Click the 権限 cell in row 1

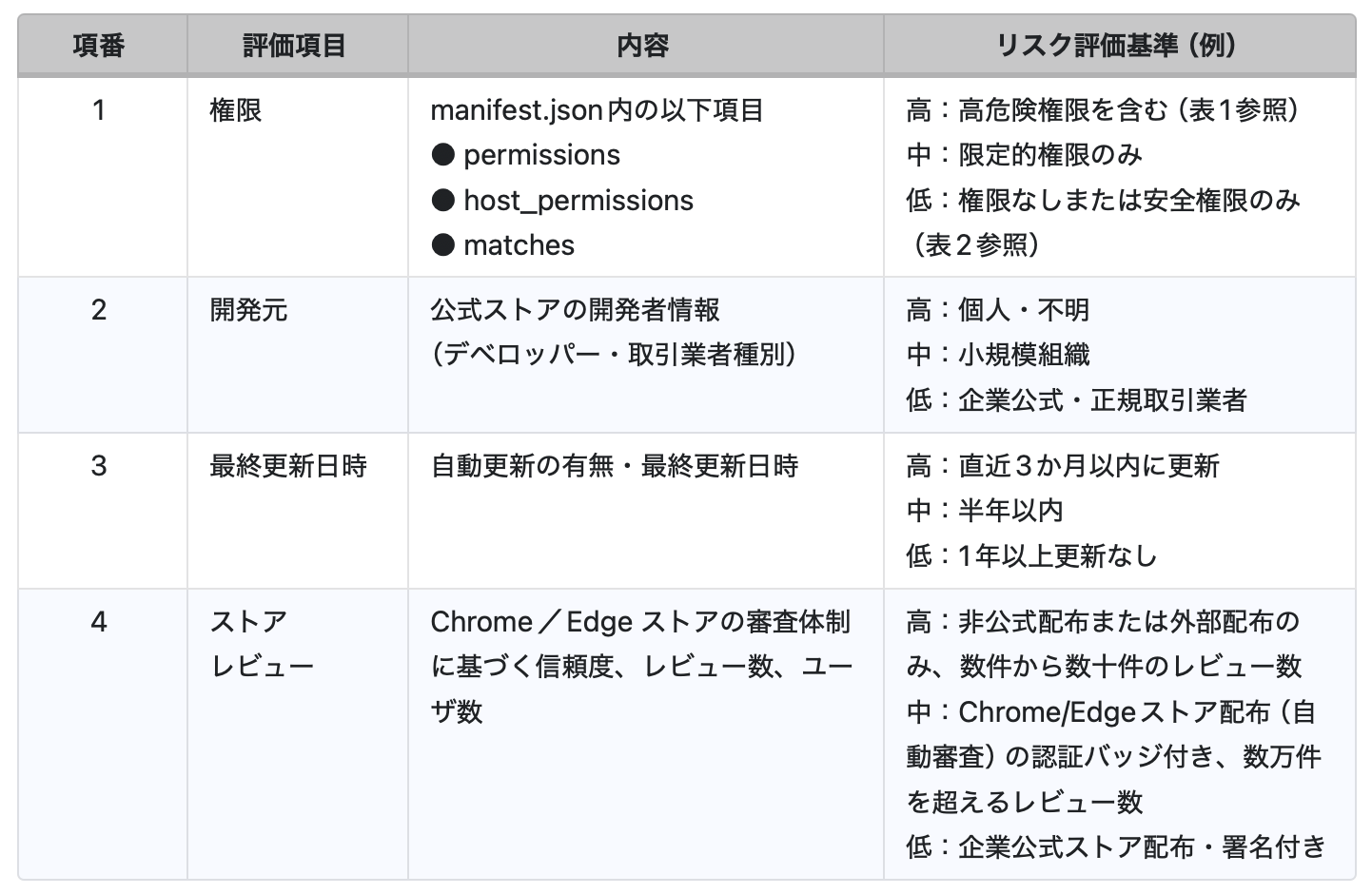235,110
